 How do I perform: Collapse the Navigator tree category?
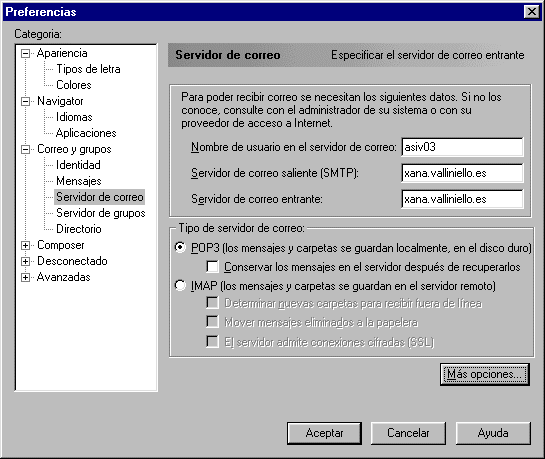coord(25,101)
